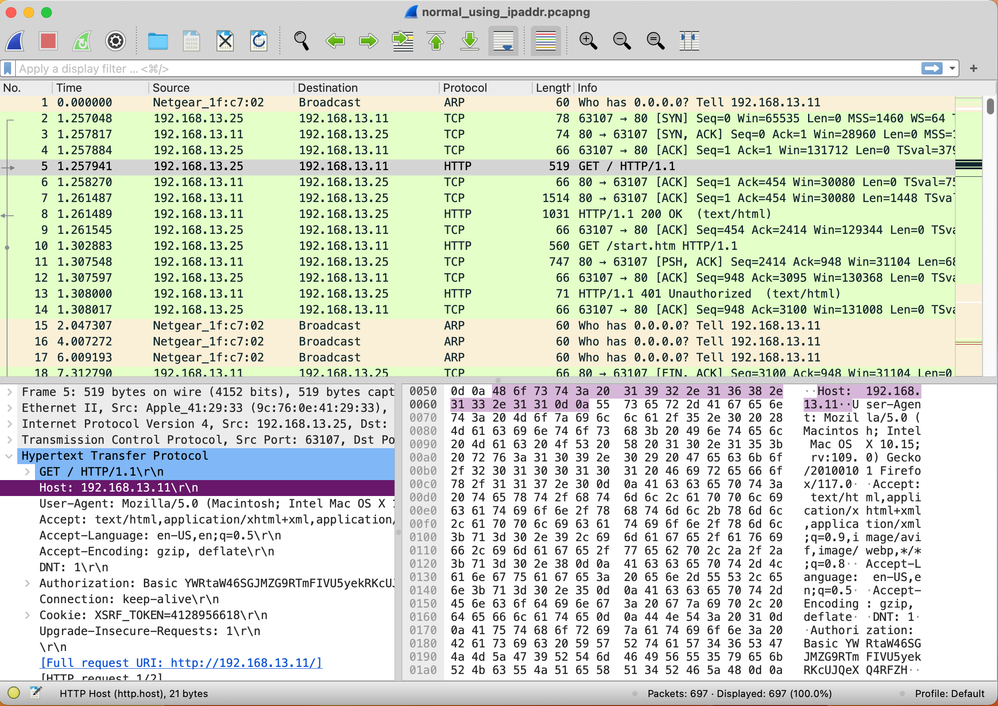Select packet 1 ARP broadcast row
Screen dimensions: 998x706
[477, 102]
